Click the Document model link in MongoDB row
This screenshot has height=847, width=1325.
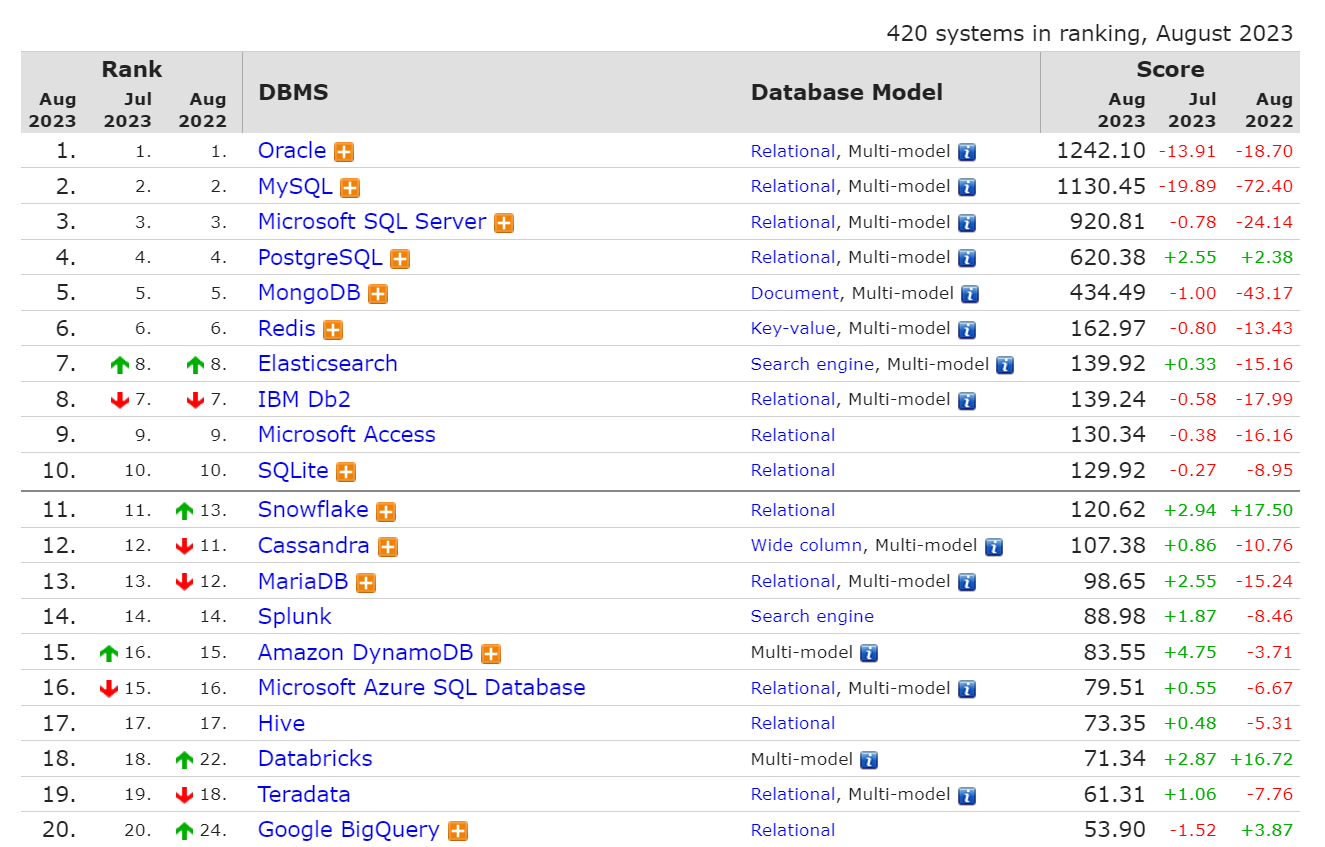coord(795,293)
